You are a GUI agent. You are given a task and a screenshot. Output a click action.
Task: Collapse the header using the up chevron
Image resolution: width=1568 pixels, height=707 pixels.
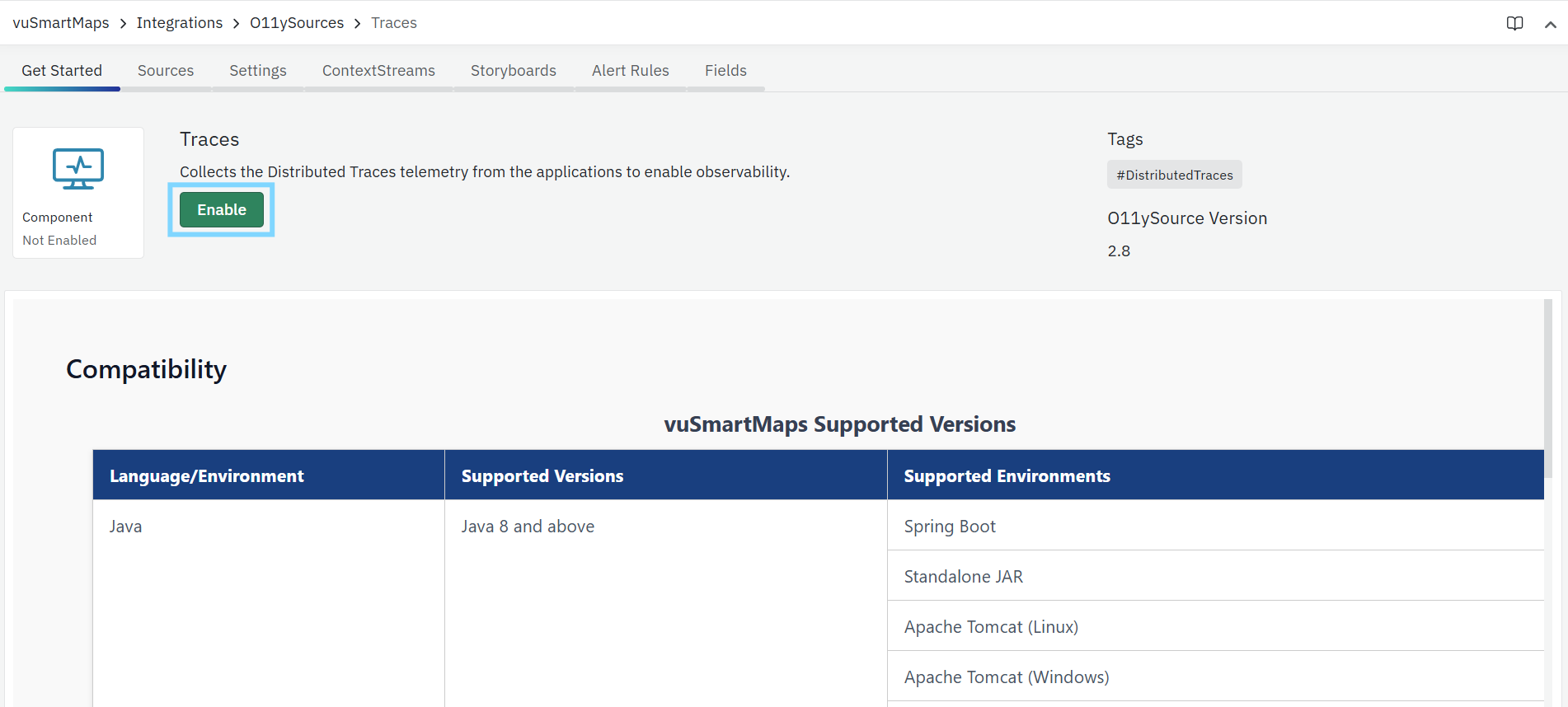(1550, 24)
